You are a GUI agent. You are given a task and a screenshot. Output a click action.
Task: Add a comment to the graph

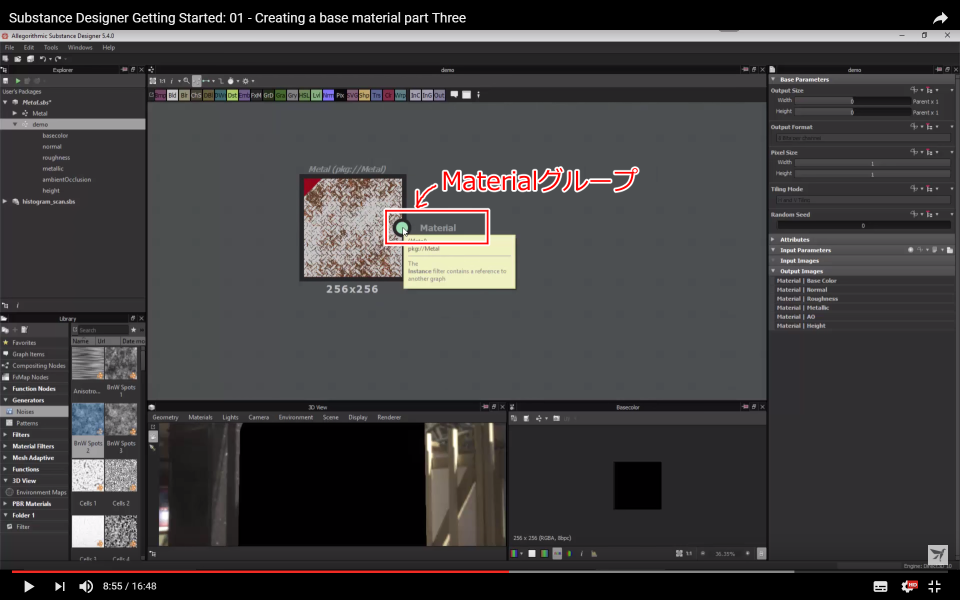454,95
